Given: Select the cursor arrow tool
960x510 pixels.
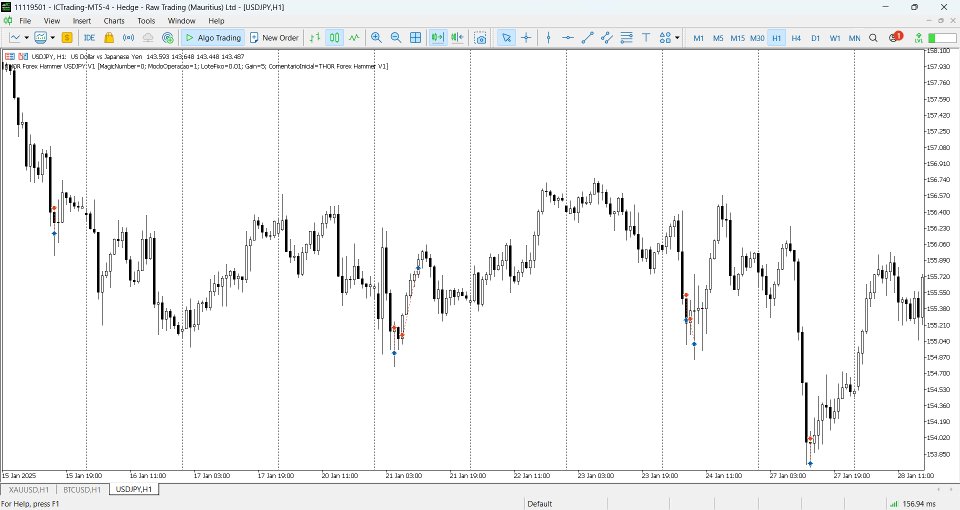Looking at the screenshot, I should [x=506, y=37].
